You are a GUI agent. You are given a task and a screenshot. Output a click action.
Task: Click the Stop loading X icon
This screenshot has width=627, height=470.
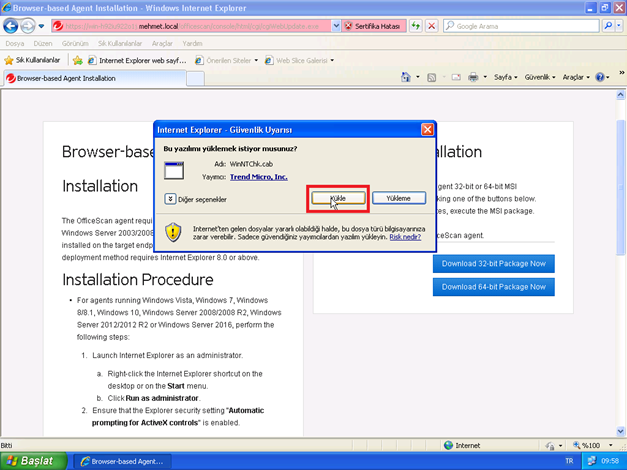pos(431,26)
